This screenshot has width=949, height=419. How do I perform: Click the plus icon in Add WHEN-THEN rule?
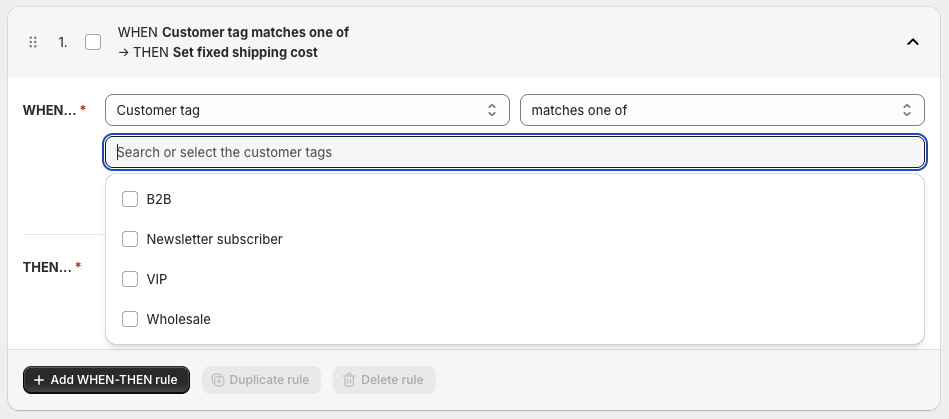(39, 380)
